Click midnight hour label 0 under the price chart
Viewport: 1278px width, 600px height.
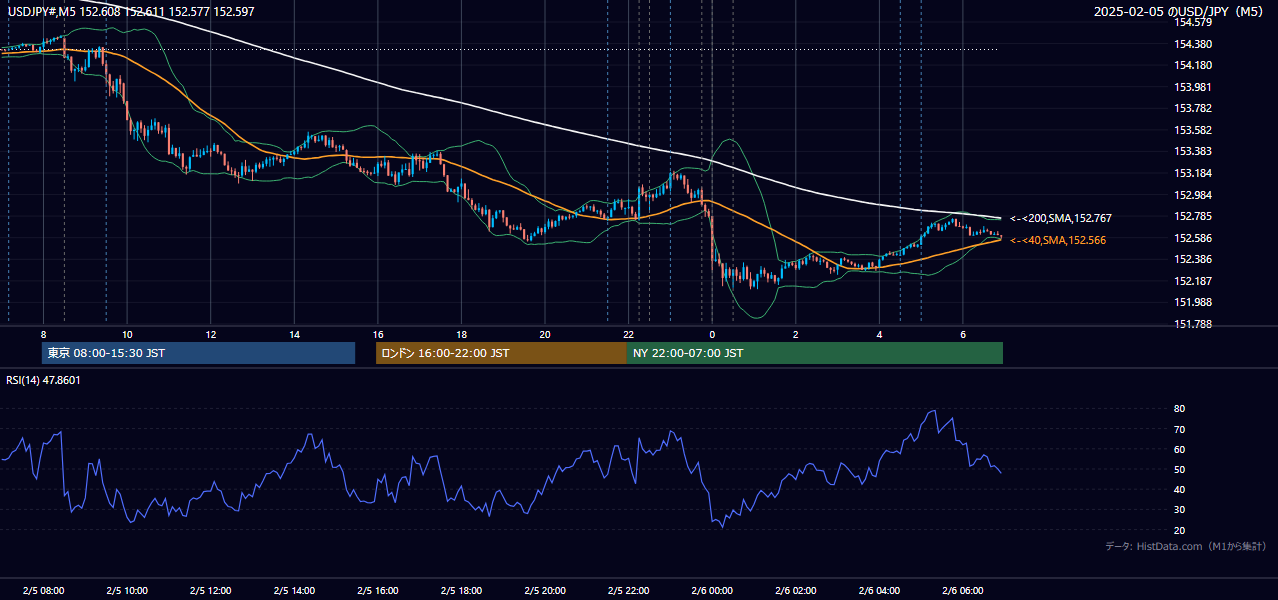click(711, 334)
